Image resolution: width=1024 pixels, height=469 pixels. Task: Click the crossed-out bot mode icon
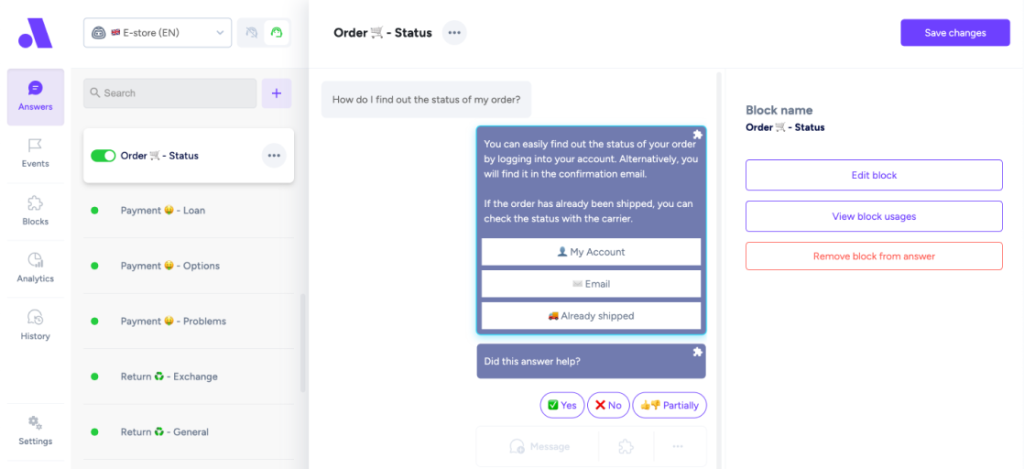(251, 33)
